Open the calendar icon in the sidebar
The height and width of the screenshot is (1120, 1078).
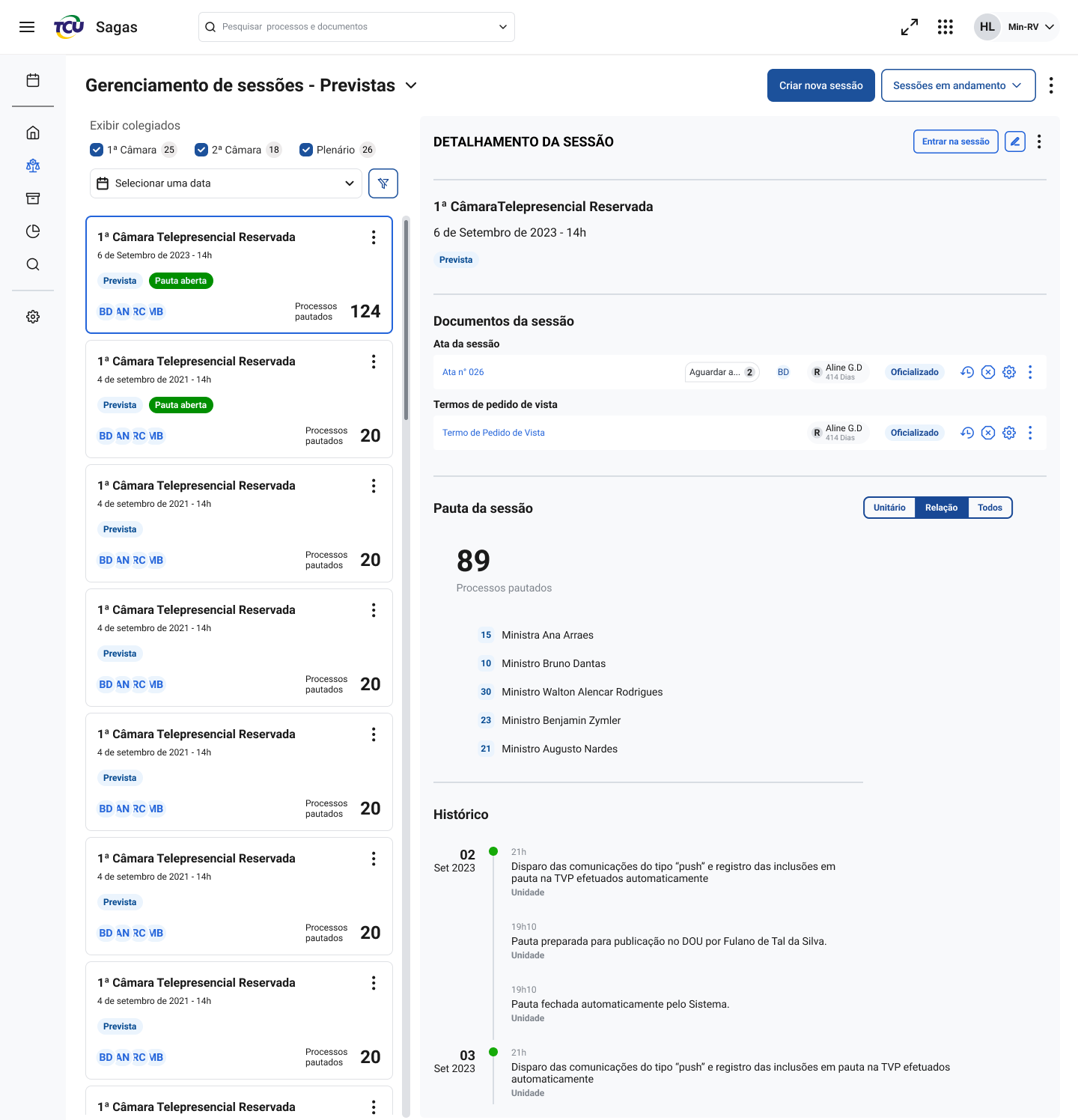pyautogui.click(x=33, y=80)
